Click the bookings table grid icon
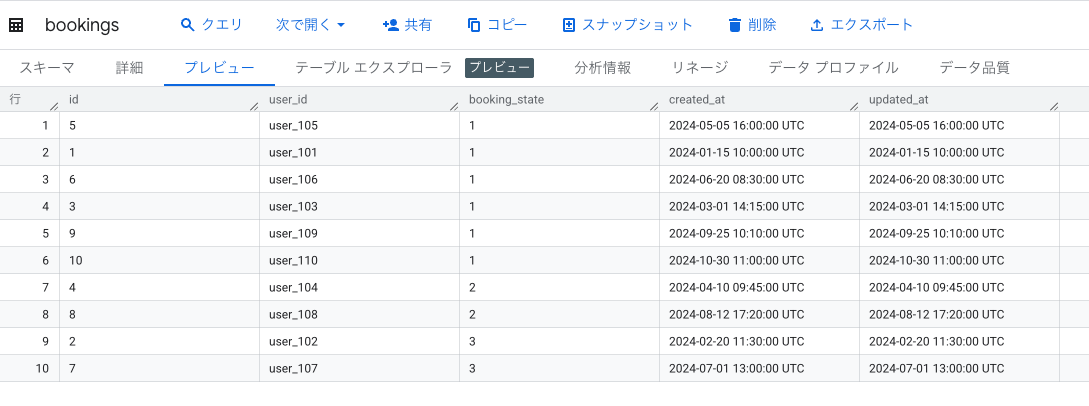 click(15, 26)
